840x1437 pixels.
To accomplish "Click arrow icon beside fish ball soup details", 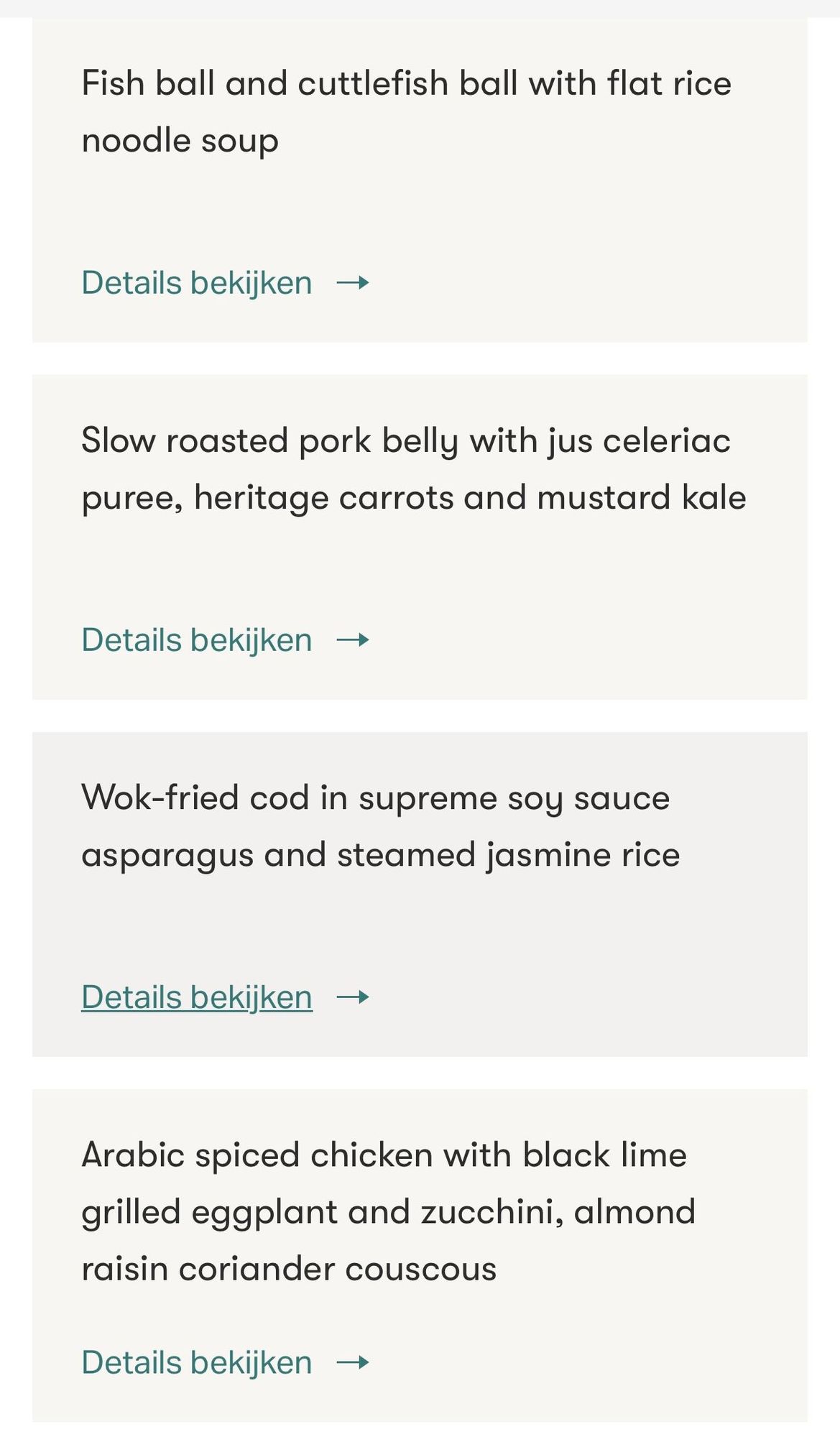I will point(353,283).
